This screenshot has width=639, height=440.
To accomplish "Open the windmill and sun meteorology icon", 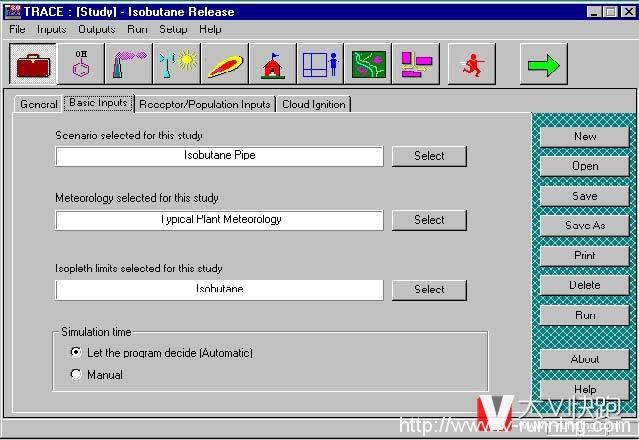I will tap(177, 64).
